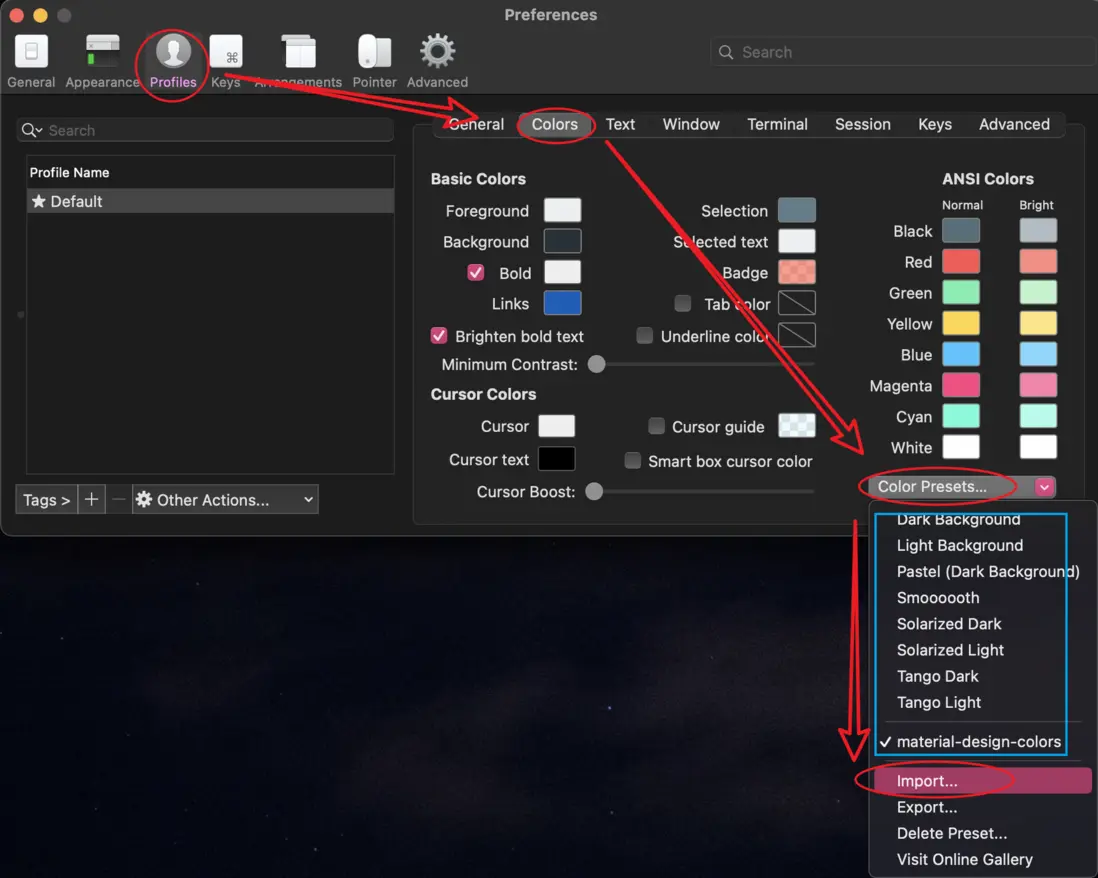Adjust the Cursor Boost slider

tap(594, 492)
